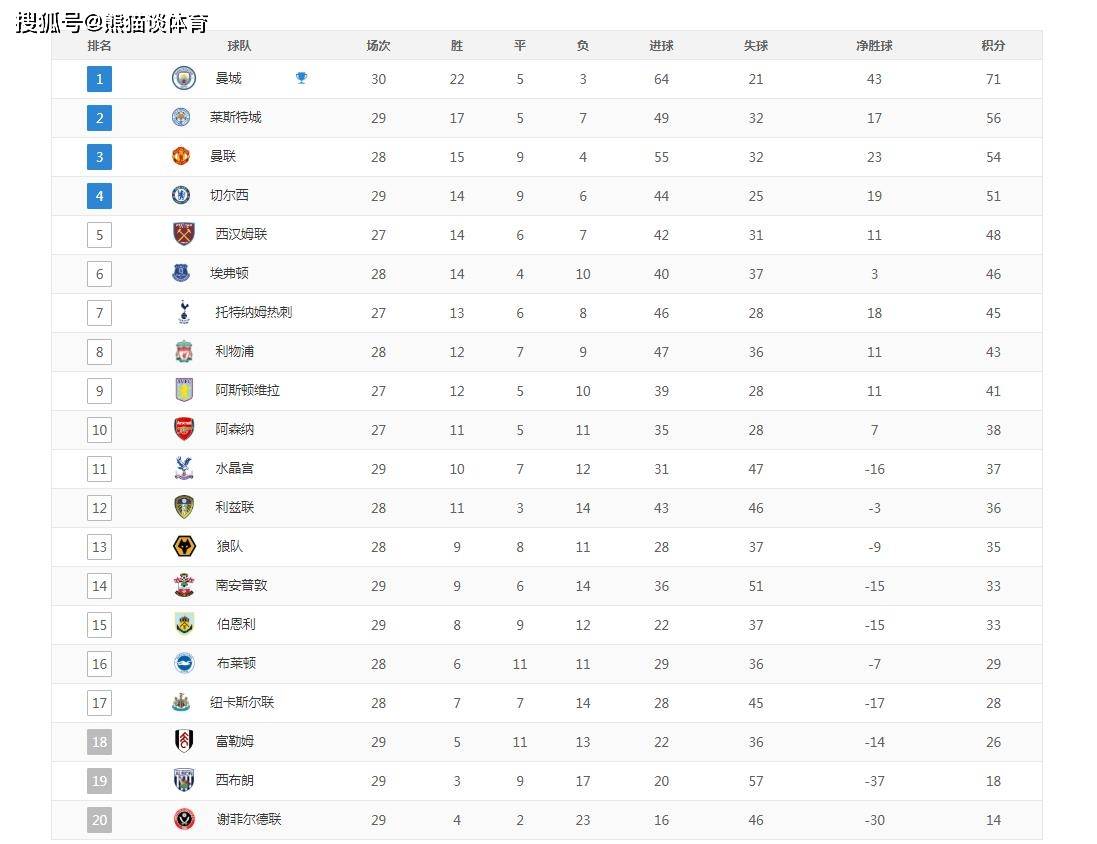Select the grey rank 18 badge
The height and width of the screenshot is (844, 1097).
point(99,742)
